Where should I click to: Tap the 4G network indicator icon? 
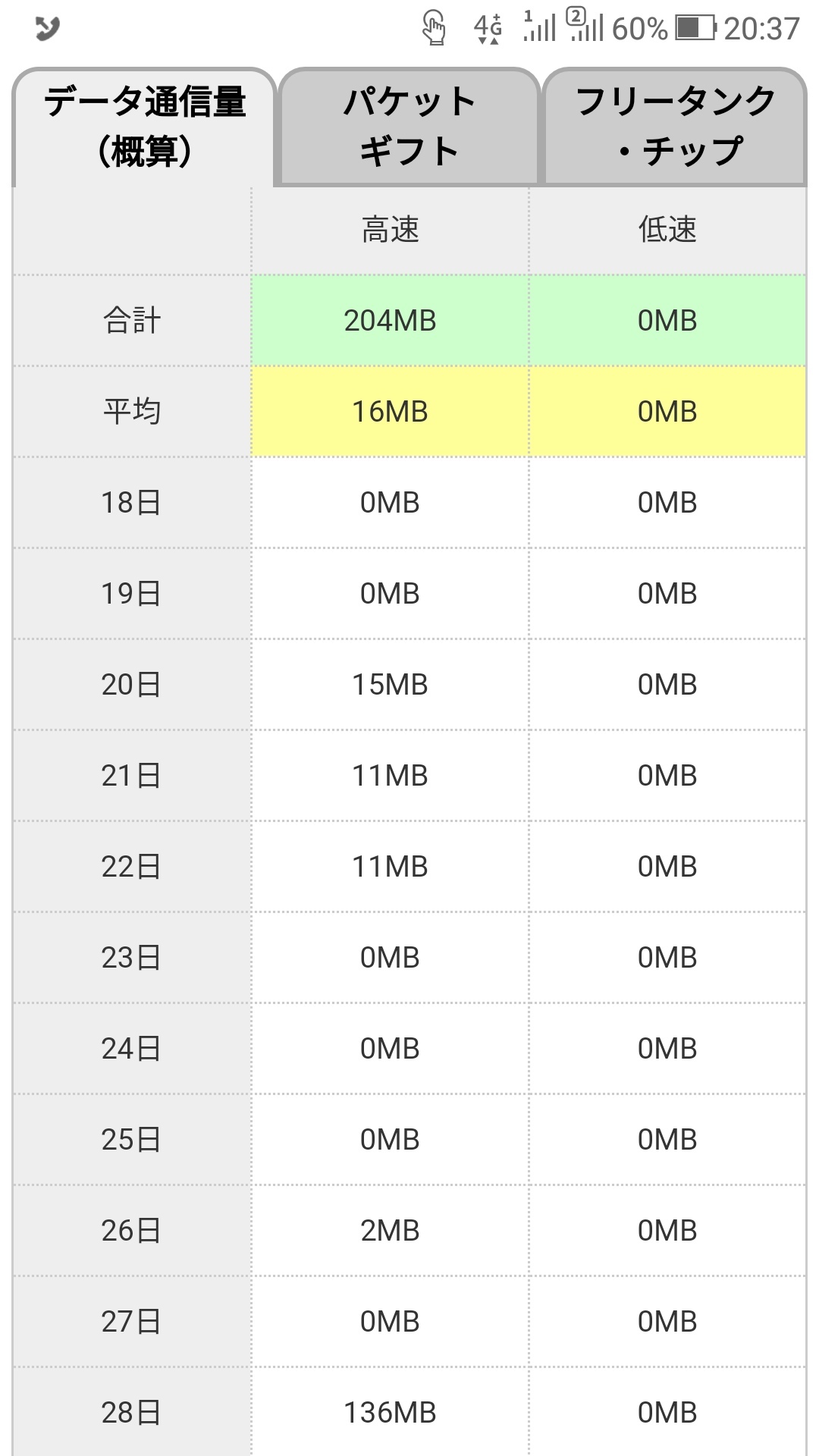488,29
